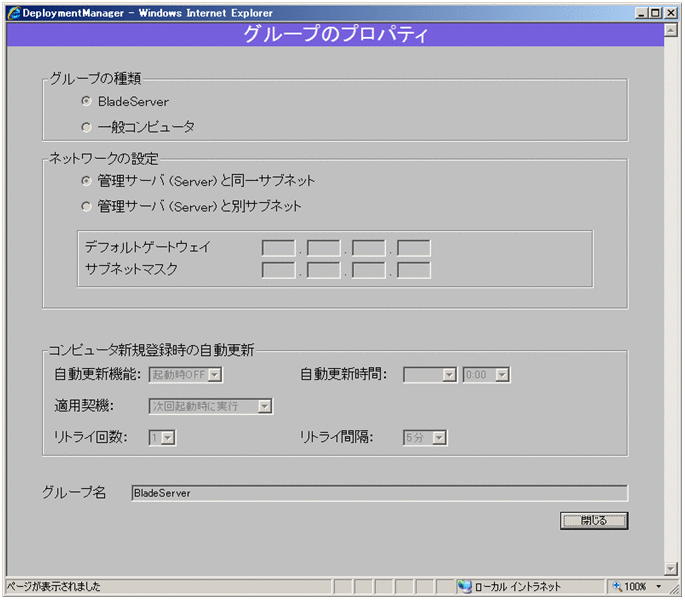This screenshot has height=600, width=685.
Task: Minimize the DeploymentManager window
Action: point(641,13)
